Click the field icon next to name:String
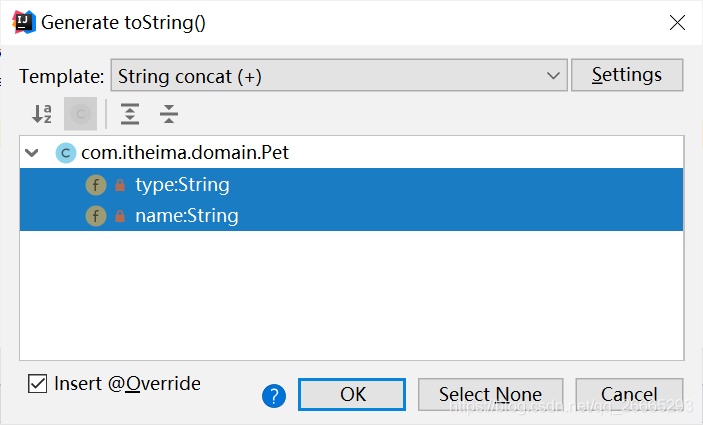This screenshot has height=425, width=703. tap(96, 216)
